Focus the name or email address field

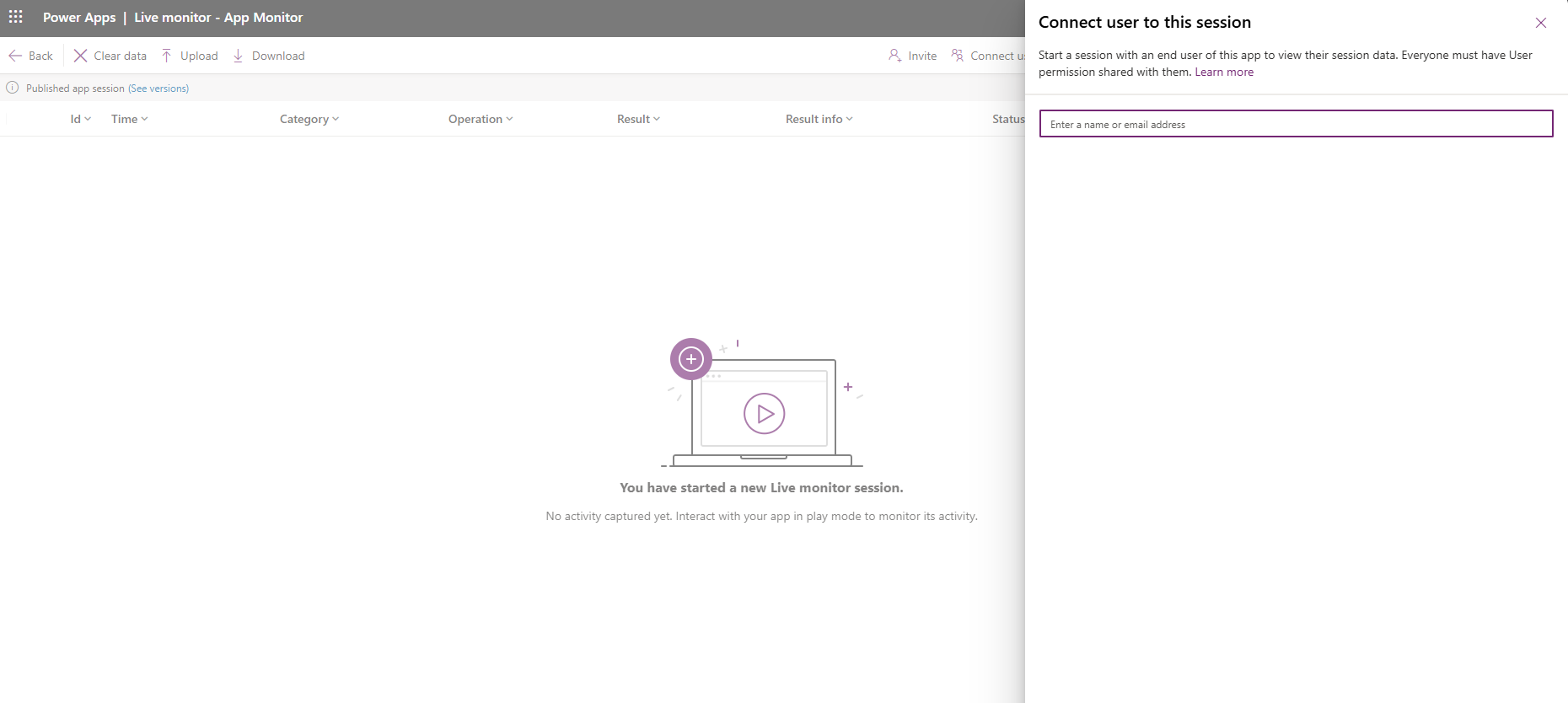point(1296,124)
